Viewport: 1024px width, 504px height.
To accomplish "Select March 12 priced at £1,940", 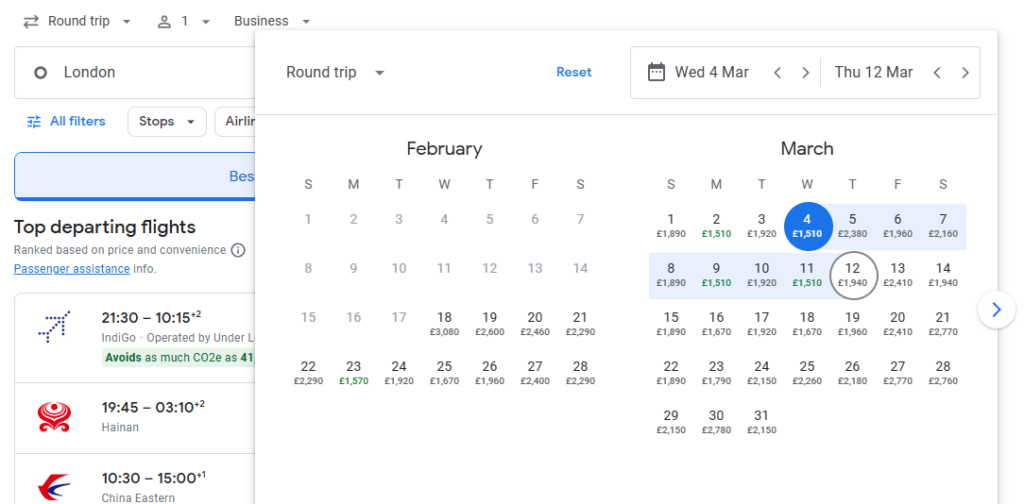I will pos(852,274).
